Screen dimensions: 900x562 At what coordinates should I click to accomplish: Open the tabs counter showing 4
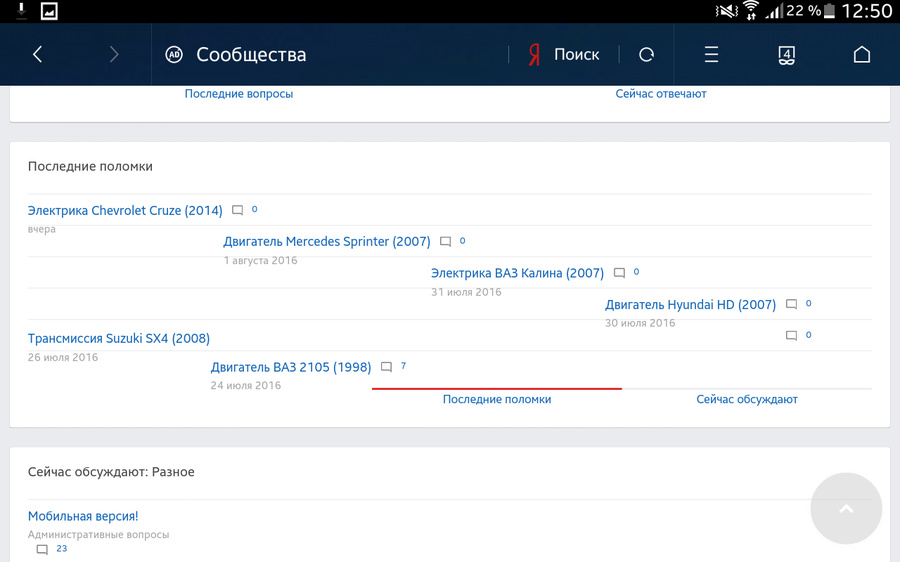click(786, 55)
